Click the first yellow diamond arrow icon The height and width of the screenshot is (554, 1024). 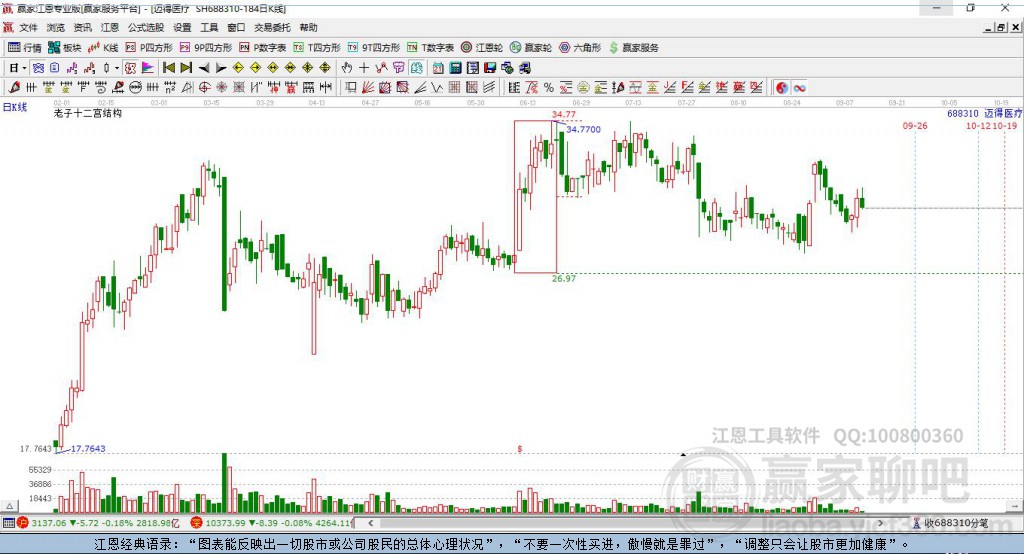click(238, 68)
